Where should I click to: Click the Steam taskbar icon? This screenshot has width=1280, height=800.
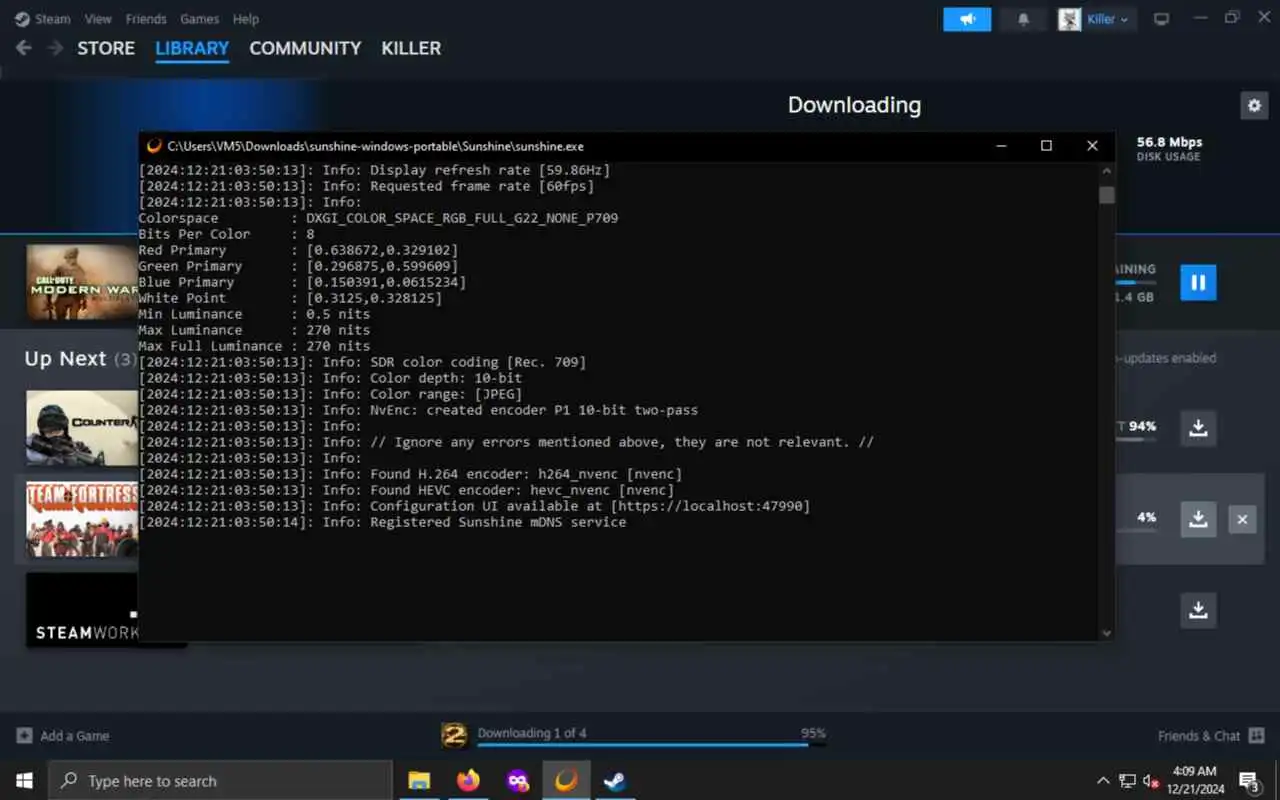click(615, 780)
